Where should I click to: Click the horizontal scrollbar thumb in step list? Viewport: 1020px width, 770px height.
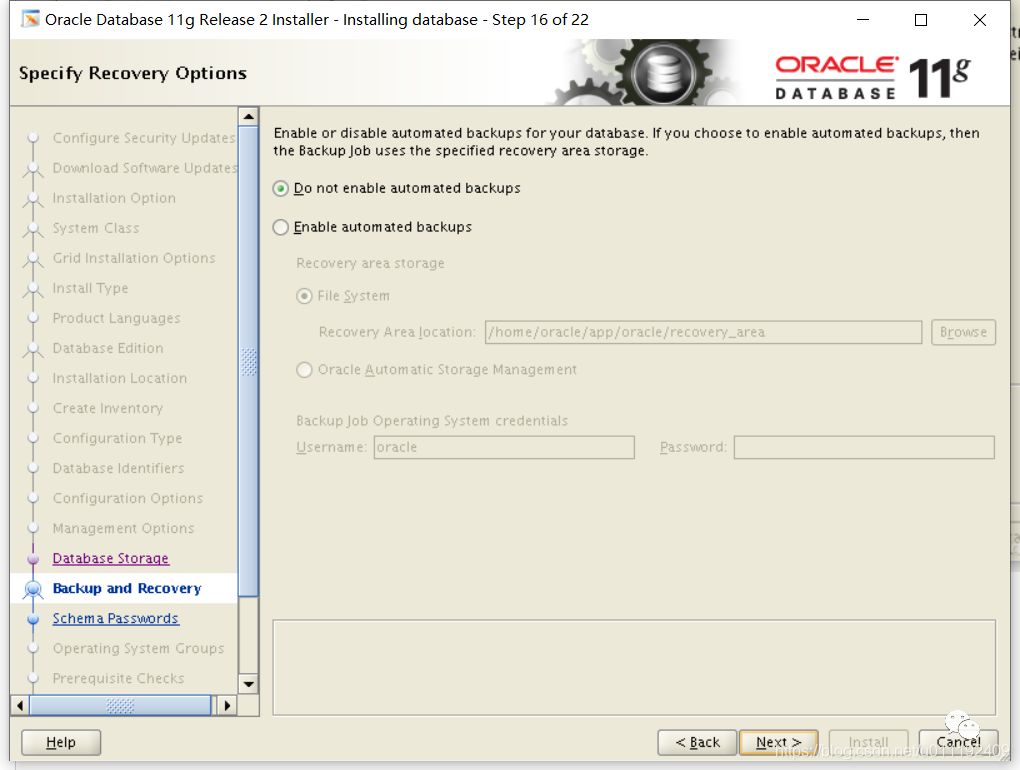click(x=120, y=706)
